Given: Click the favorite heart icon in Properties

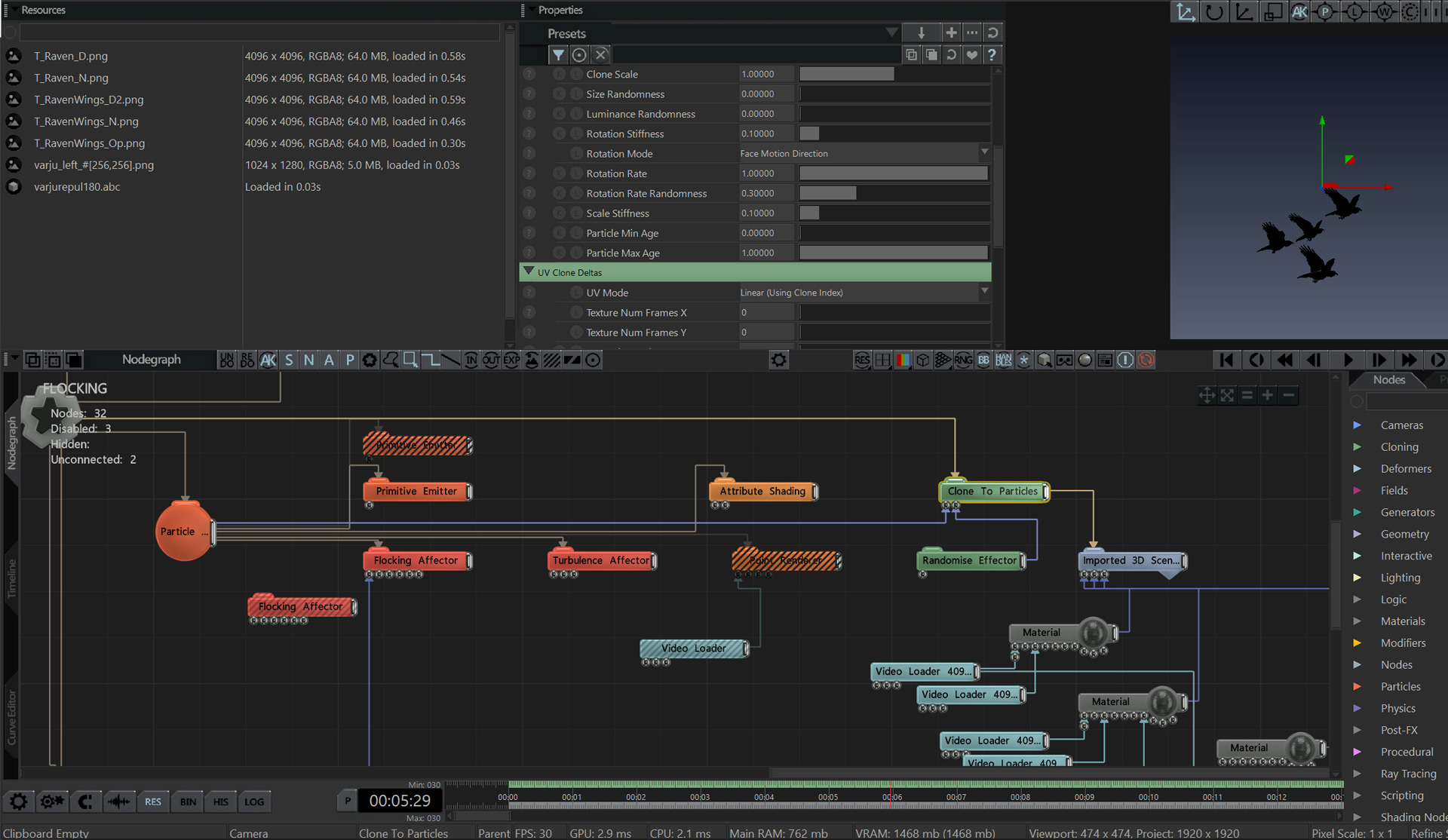Looking at the screenshot, I should click(971, 54).
